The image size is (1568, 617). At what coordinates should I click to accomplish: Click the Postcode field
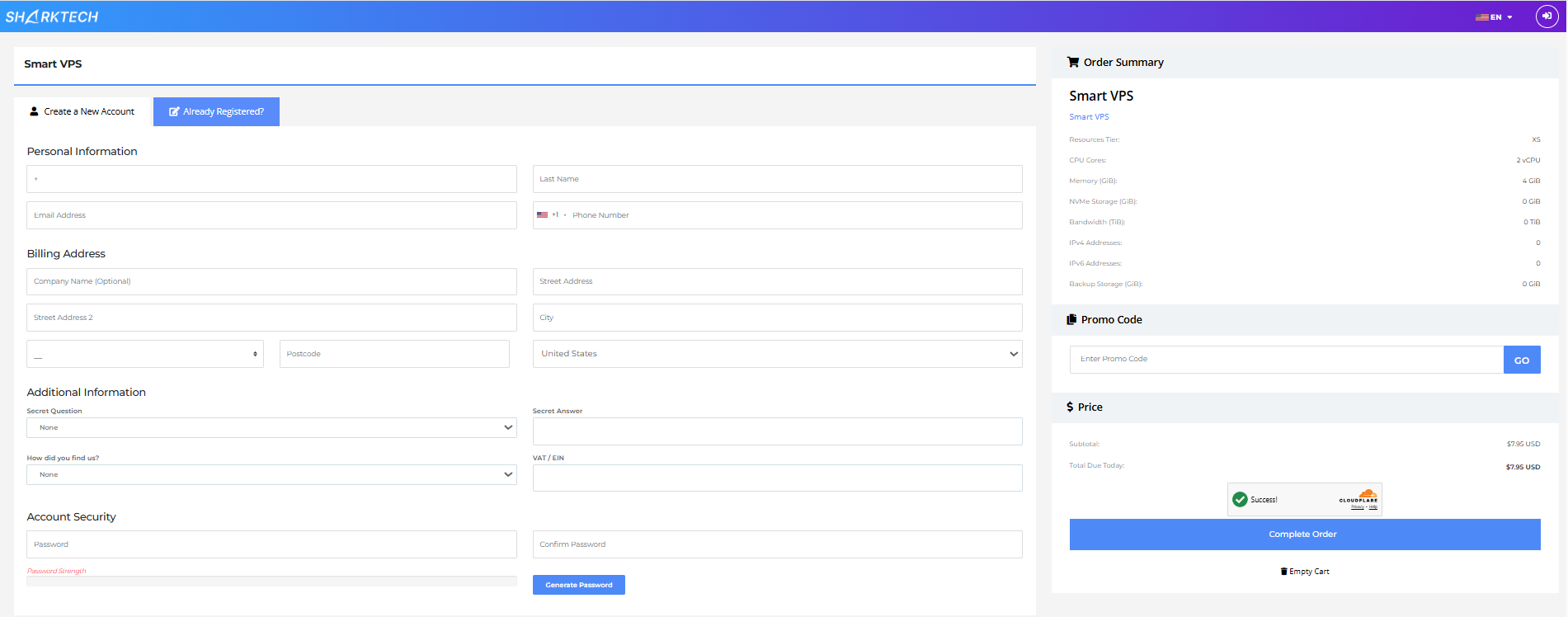394,354
